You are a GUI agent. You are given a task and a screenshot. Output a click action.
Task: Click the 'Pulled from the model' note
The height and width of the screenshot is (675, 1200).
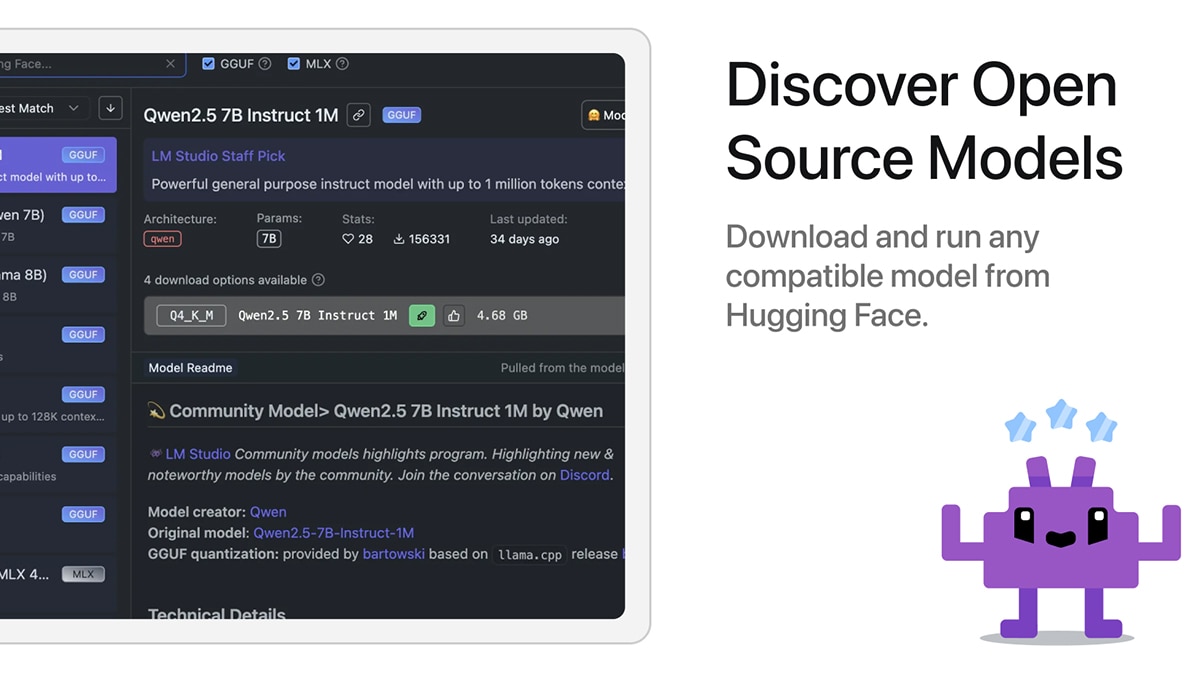[563, 368]
